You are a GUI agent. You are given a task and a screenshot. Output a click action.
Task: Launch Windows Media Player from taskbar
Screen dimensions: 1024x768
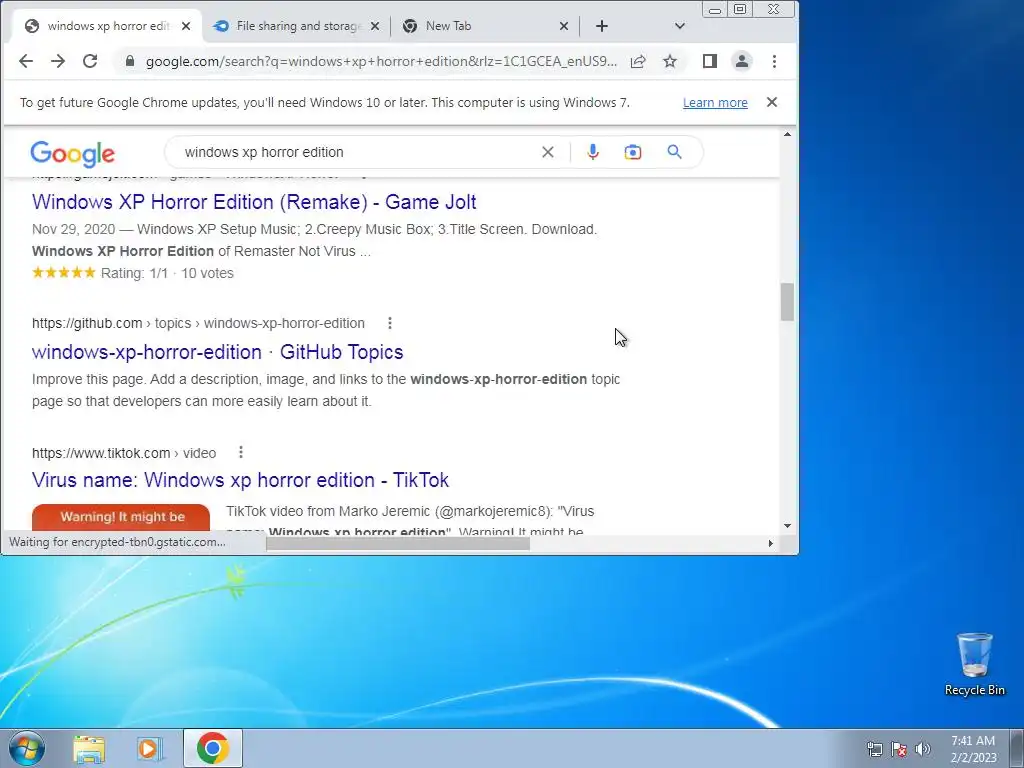150,748
